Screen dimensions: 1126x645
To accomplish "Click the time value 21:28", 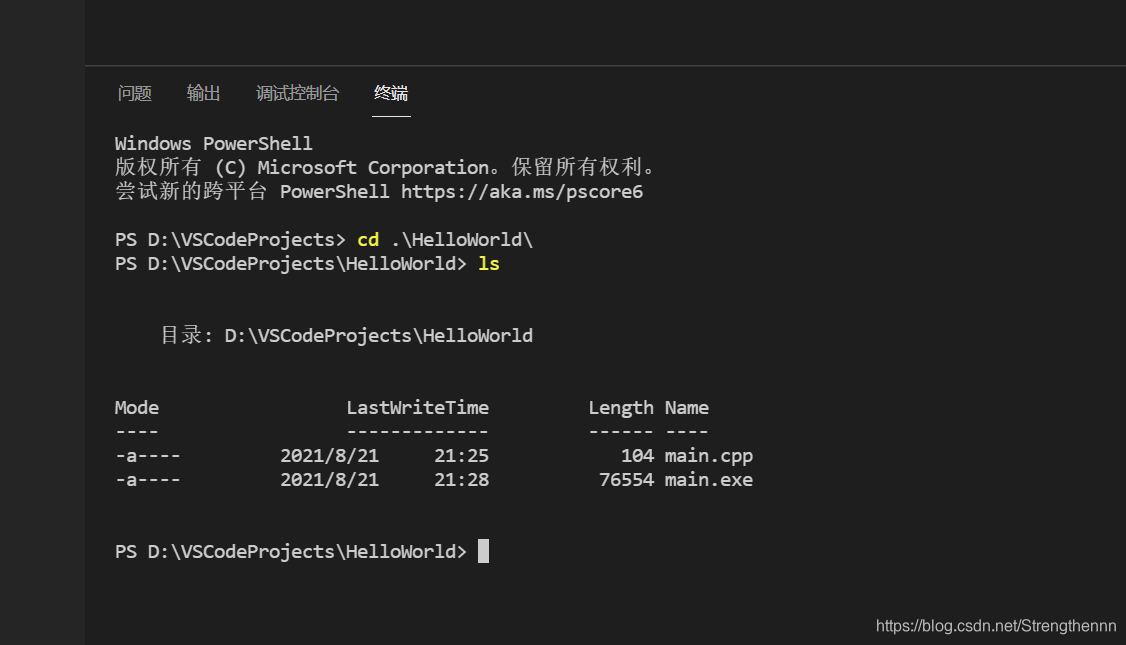I will click(x=461, y=480).
